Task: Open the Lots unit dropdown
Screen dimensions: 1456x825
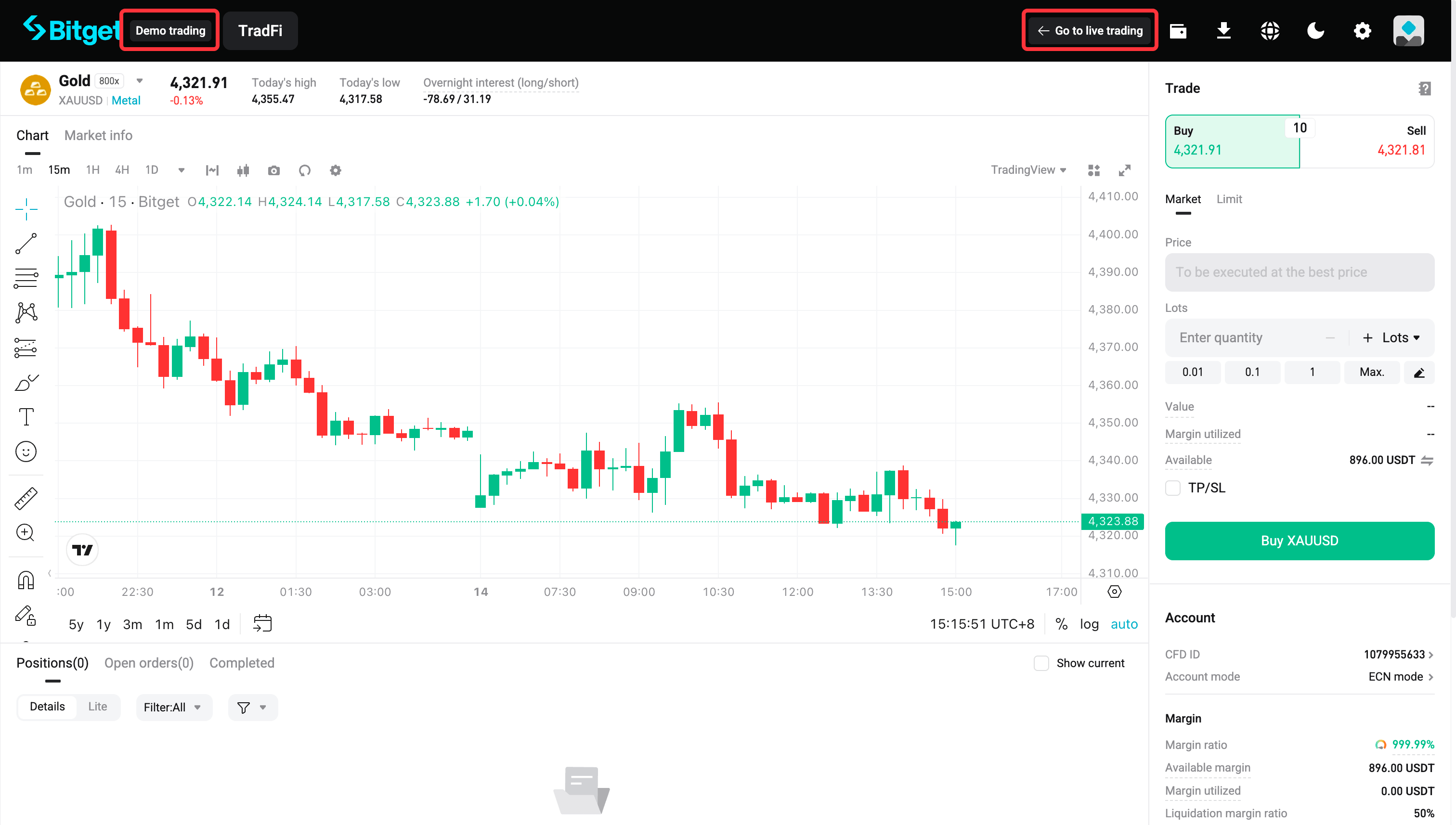Action: (1401, 338)
